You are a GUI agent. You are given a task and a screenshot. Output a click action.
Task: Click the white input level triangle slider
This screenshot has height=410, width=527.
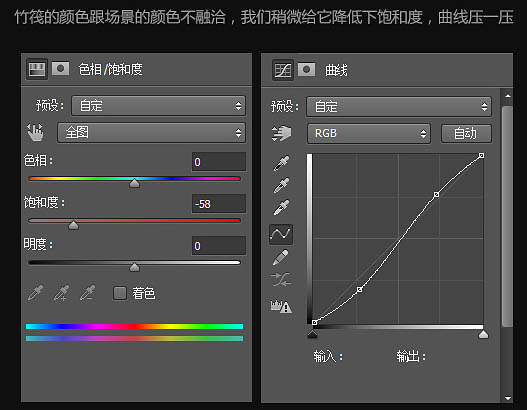[483, 334]
